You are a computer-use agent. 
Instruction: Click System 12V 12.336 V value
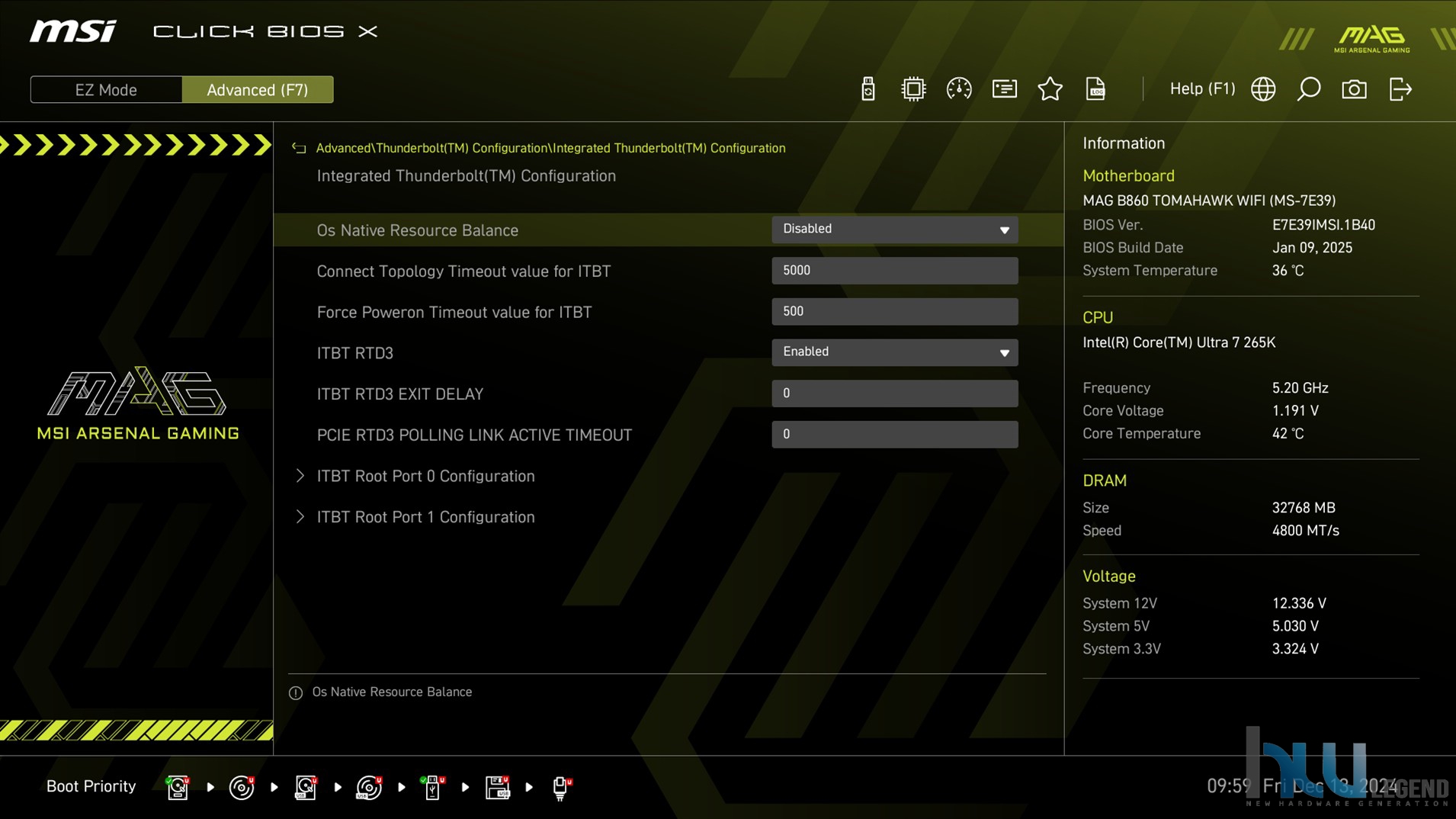point(1299,603)
